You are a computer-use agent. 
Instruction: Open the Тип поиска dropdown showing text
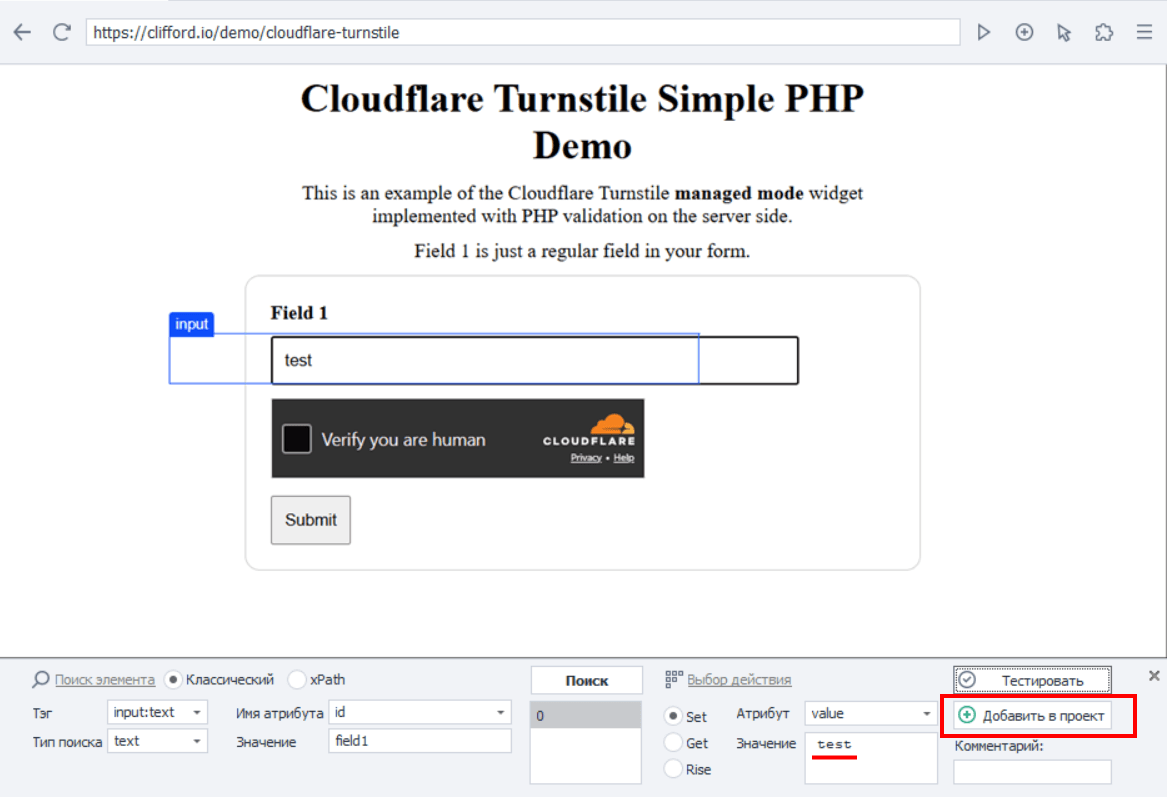[x=157, y=741]
